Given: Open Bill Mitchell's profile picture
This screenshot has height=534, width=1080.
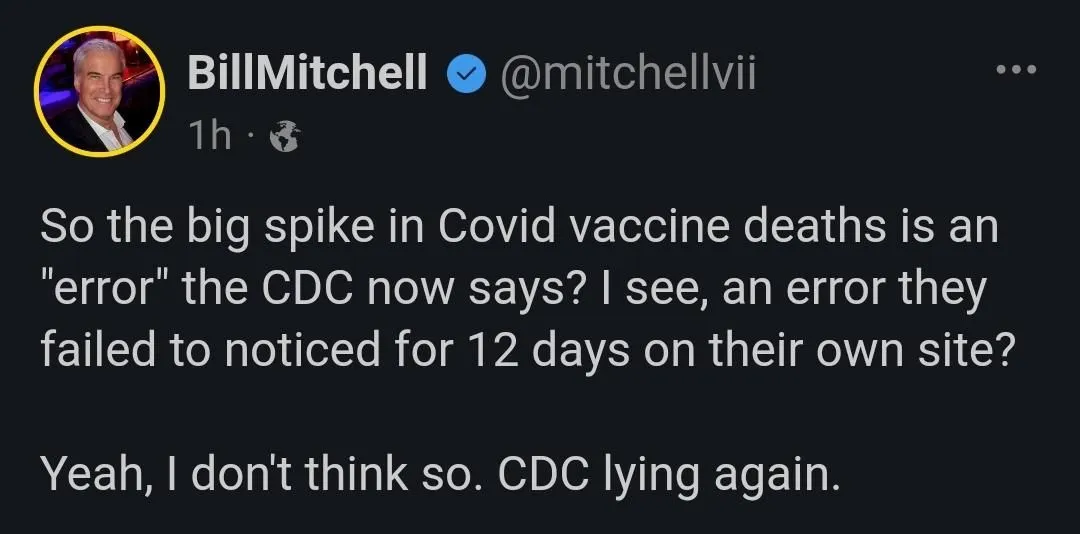Looking at the screenshot, I should (99, 92).
